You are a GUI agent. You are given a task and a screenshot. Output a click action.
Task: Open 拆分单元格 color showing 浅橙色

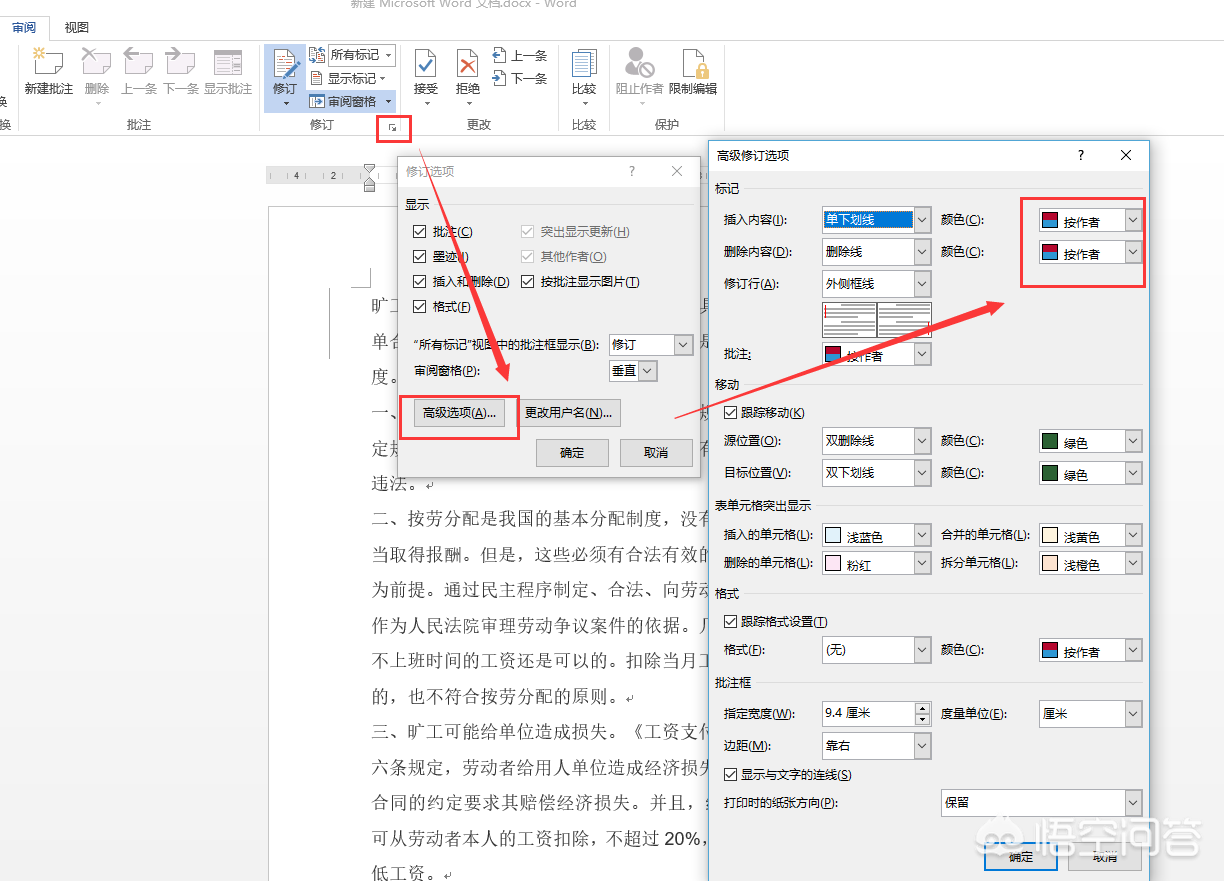(x=1090, y=564)
